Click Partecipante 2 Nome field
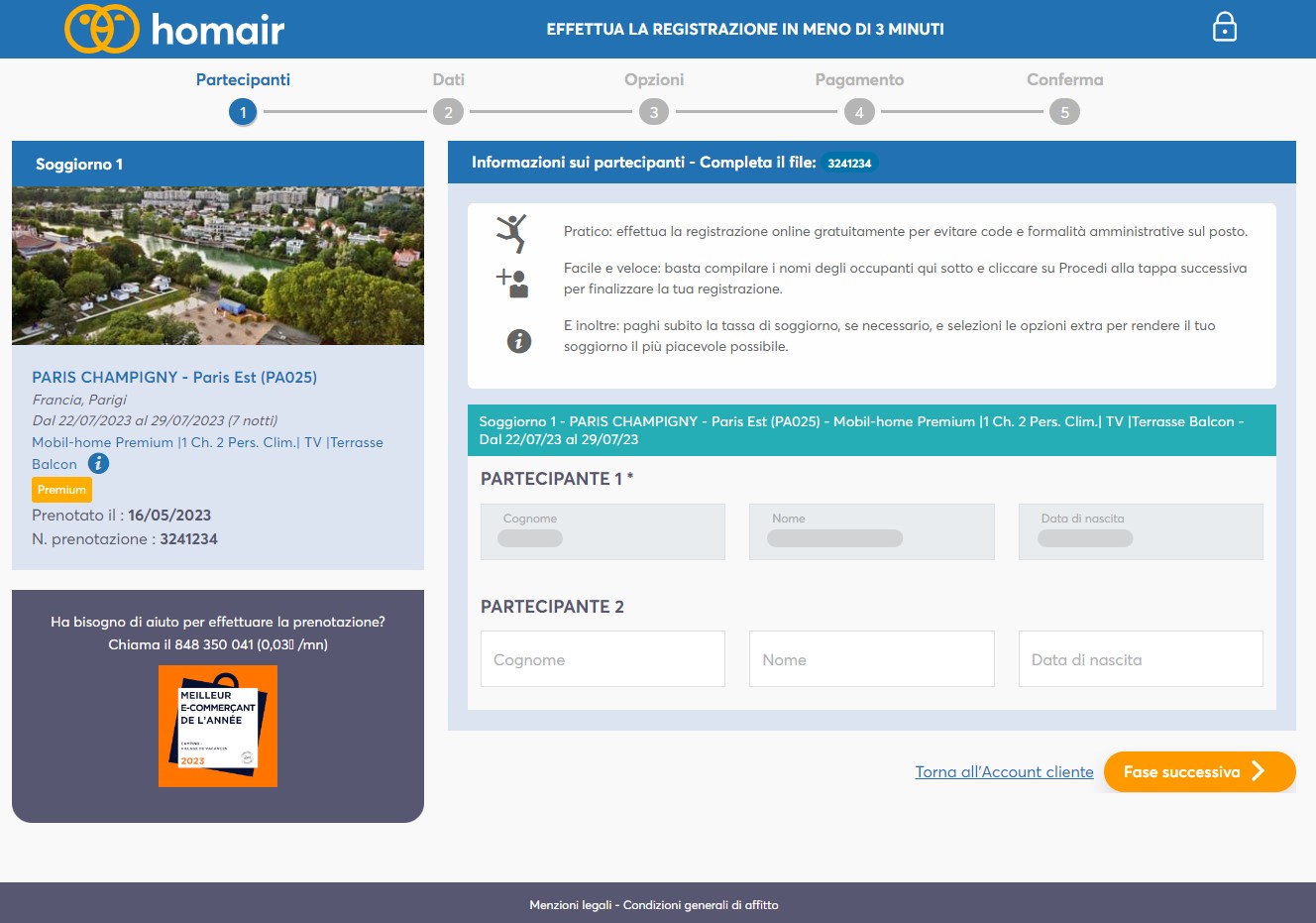The width and height of the screenshot is (1316, 923). [x=871, y=659]
